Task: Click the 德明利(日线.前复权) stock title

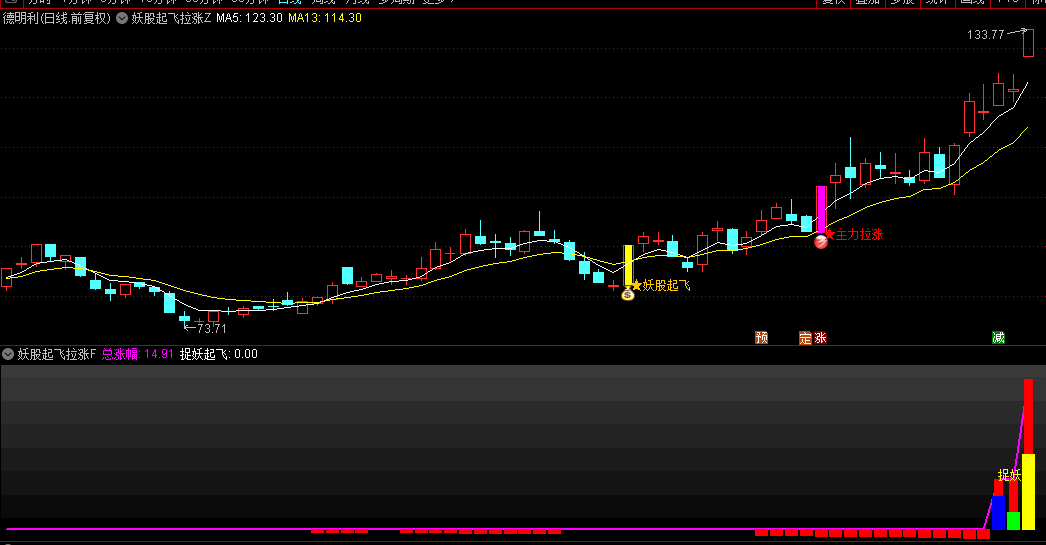Action: [x=57, y=19]
